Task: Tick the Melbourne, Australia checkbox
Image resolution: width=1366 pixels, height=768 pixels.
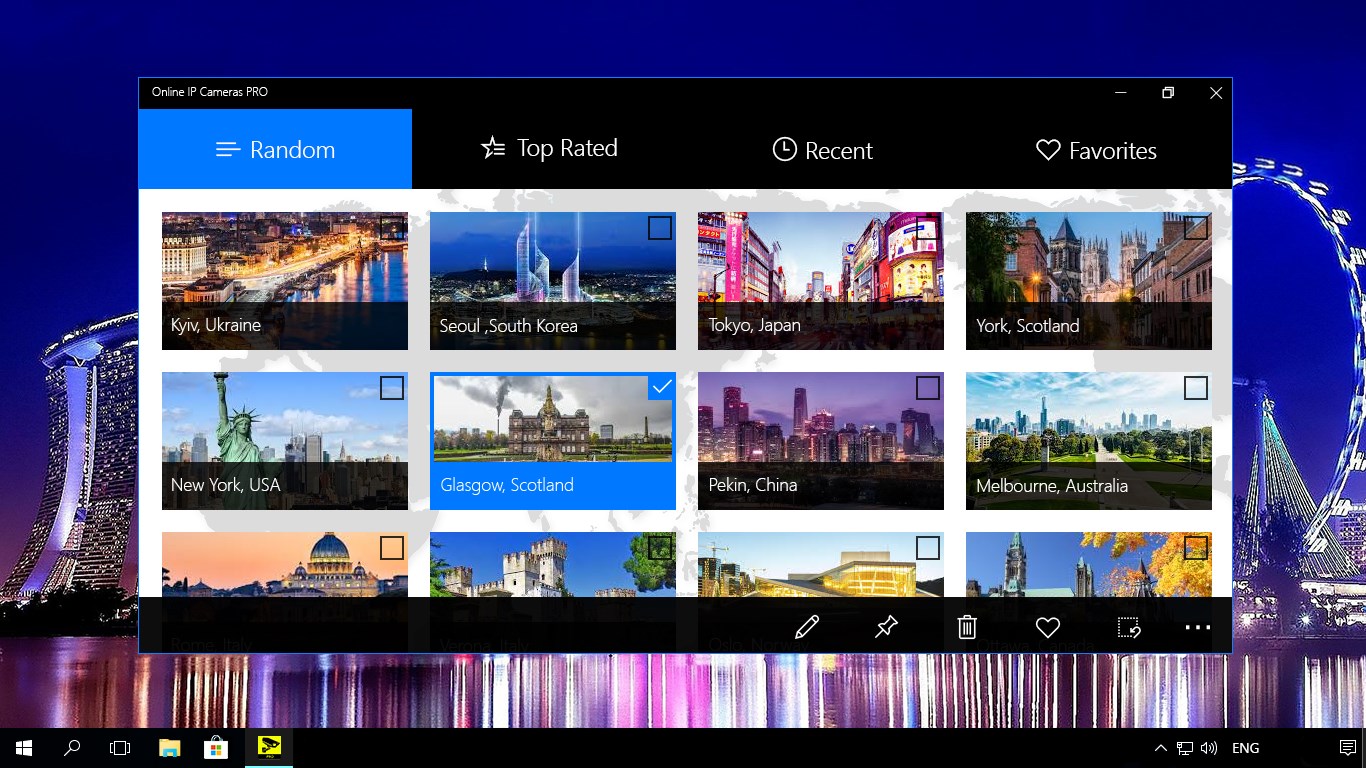Action: [x=1196, y=387]
